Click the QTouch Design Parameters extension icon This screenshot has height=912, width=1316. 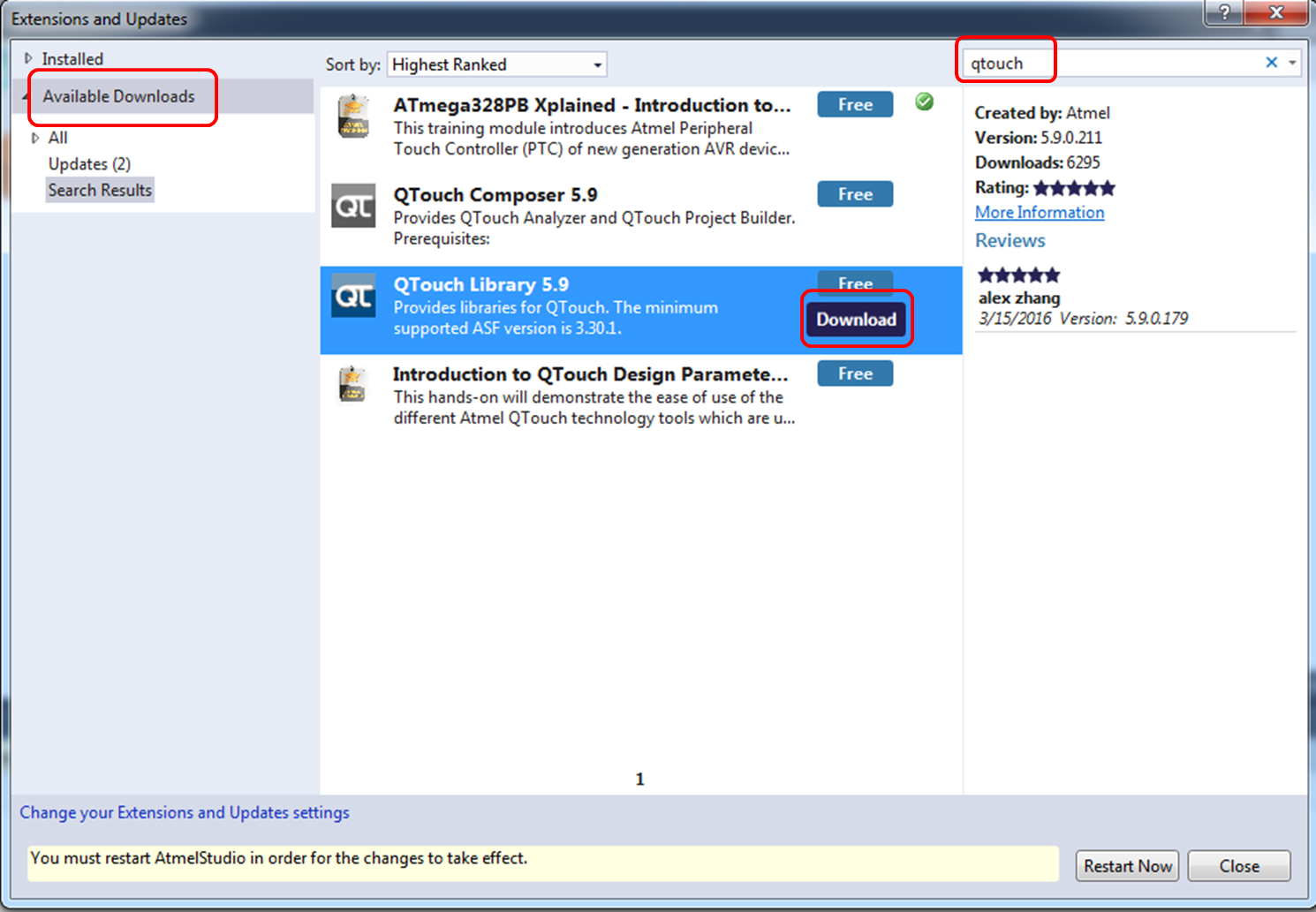click(353, 385)
